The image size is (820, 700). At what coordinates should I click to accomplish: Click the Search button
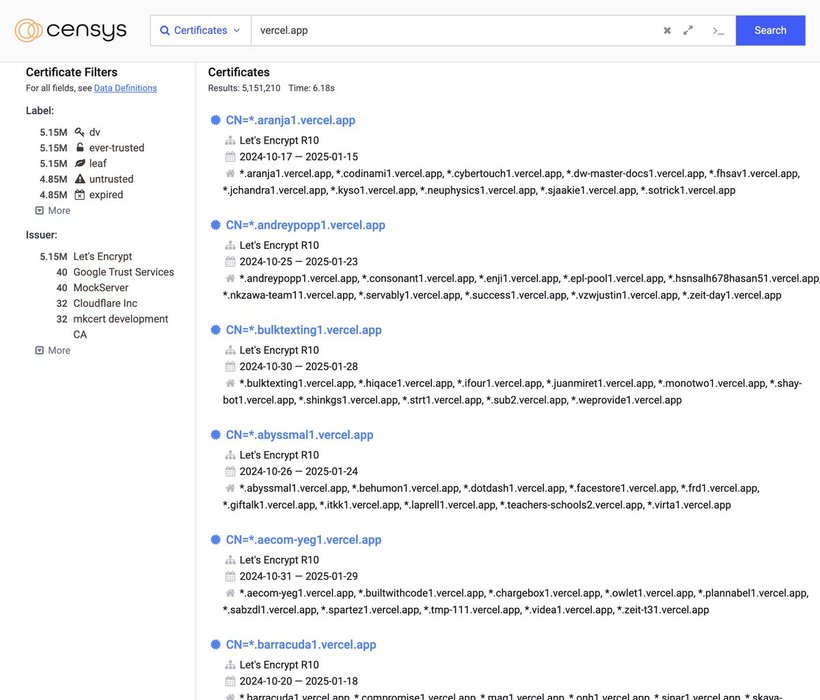[770, 30]
